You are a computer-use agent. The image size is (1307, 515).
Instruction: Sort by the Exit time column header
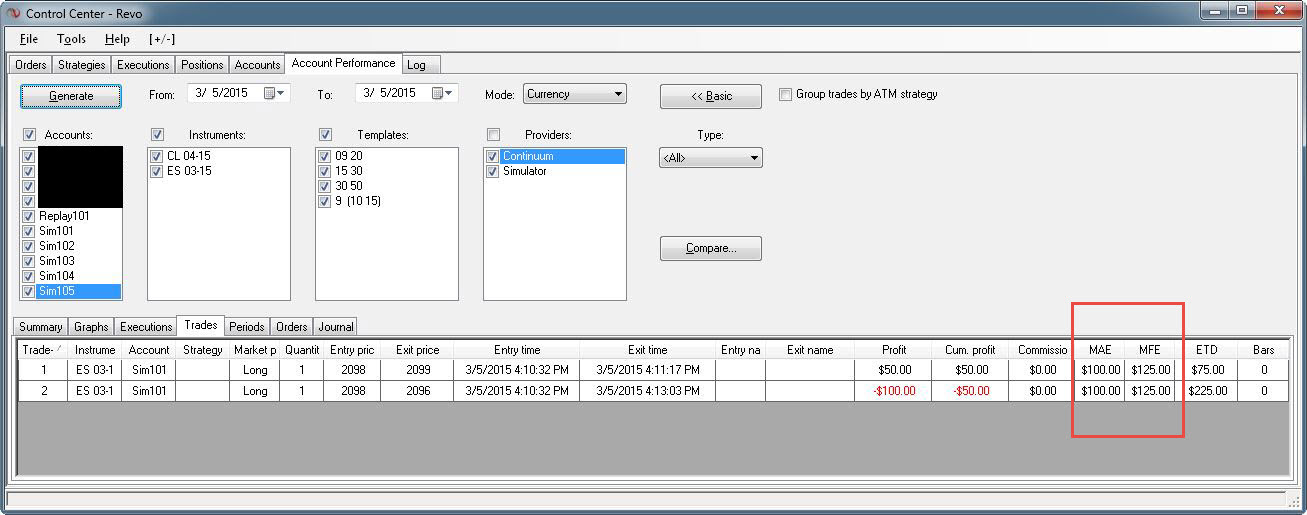pyautogui.click(x=648, y=350)
